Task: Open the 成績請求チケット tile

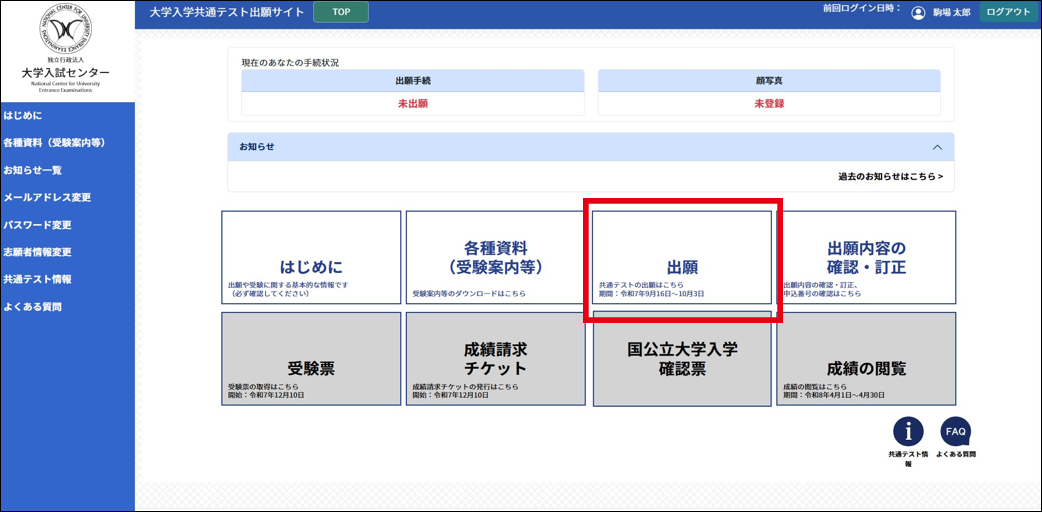Action: click(495, 359)
